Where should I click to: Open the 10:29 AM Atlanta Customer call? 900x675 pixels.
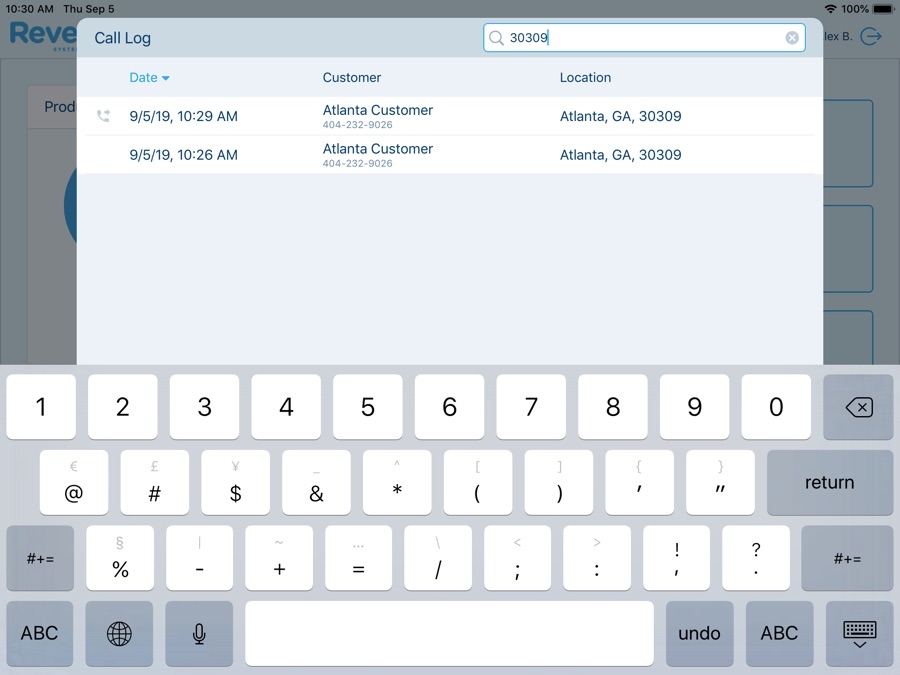tap(378, 116)
